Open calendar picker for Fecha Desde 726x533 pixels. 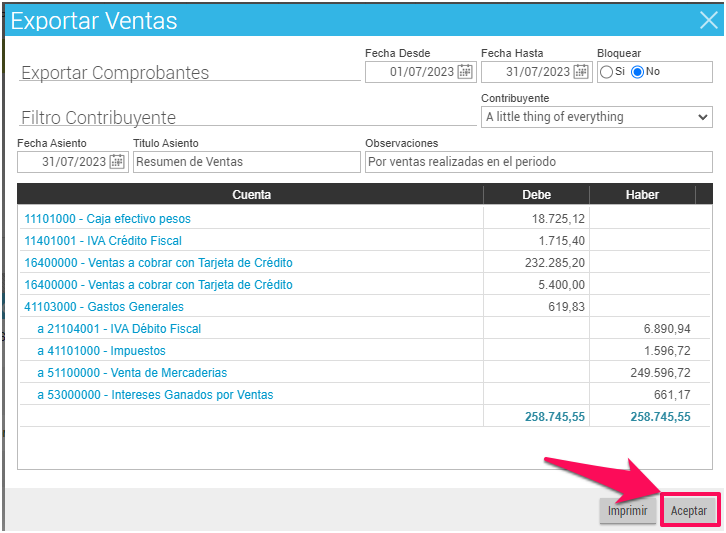pyautogui.click(x=464, y=72)
